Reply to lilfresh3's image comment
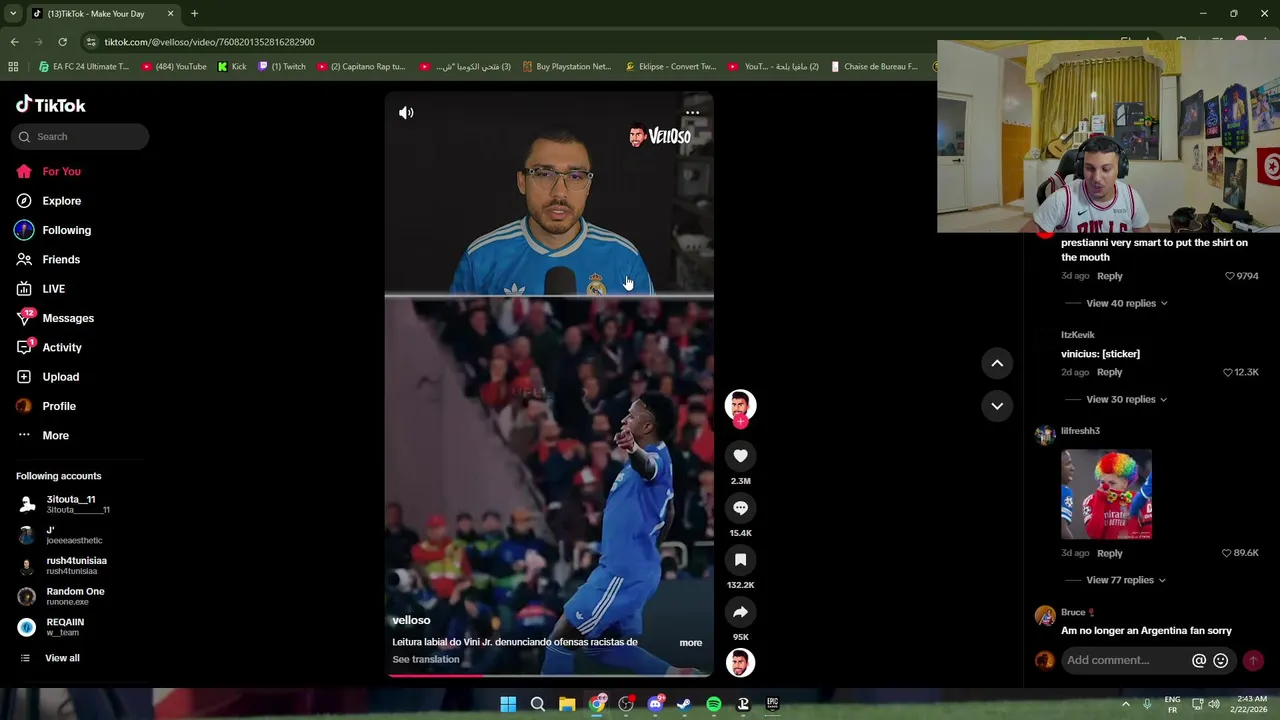This screenshot has height=720, width=1280. tap(1109, 553)
